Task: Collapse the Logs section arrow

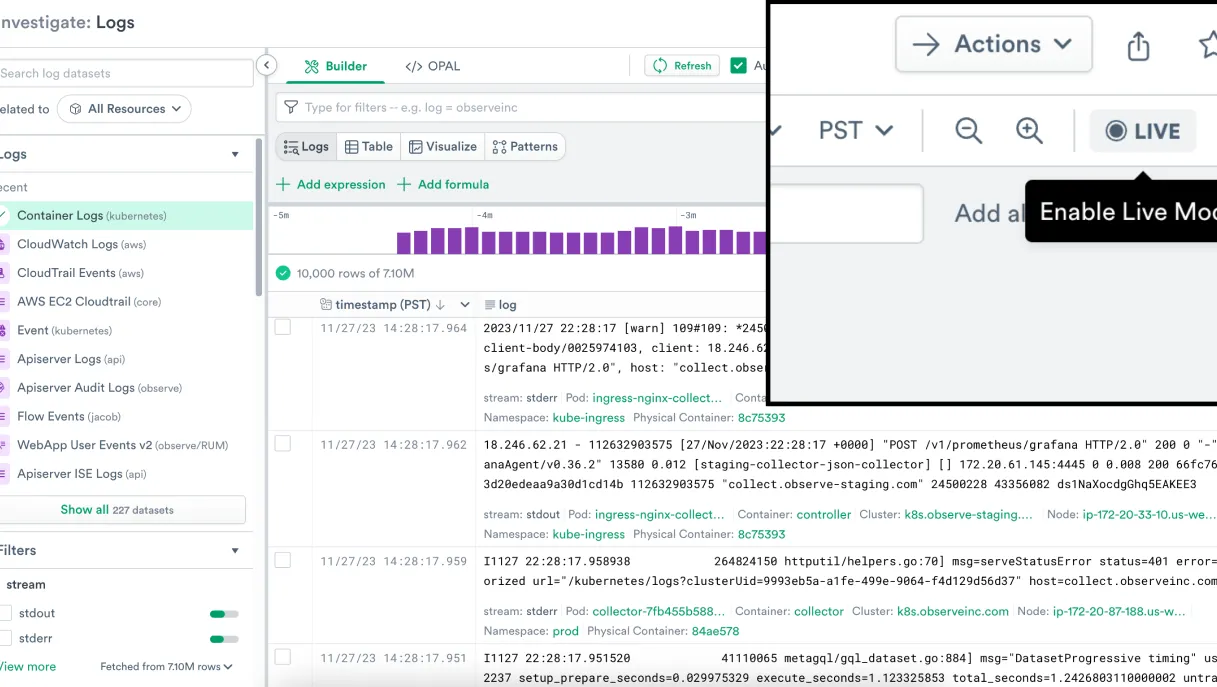Action: click(x=235, y=155)
